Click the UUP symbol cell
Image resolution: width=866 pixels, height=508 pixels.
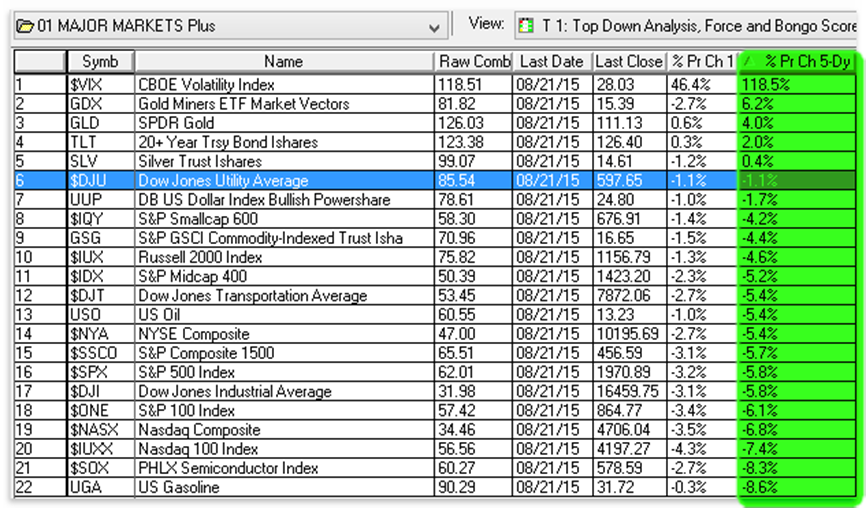[x=101, y=199]
